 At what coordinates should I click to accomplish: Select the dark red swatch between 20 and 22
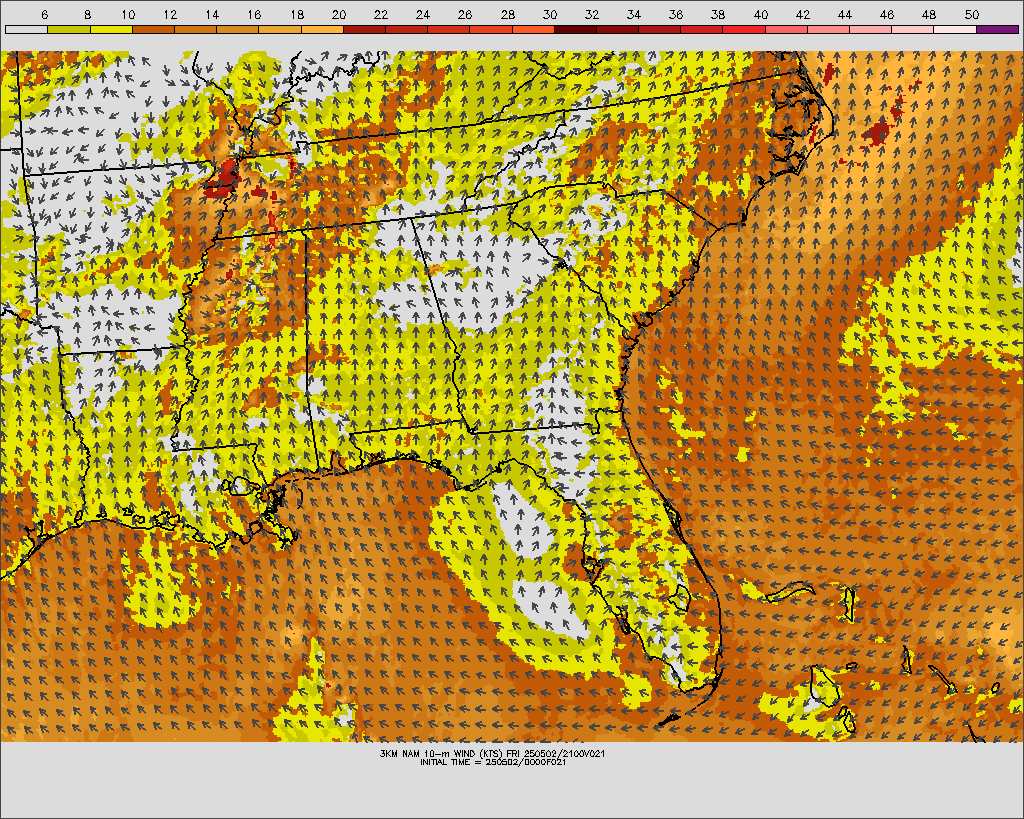point(364,29)
